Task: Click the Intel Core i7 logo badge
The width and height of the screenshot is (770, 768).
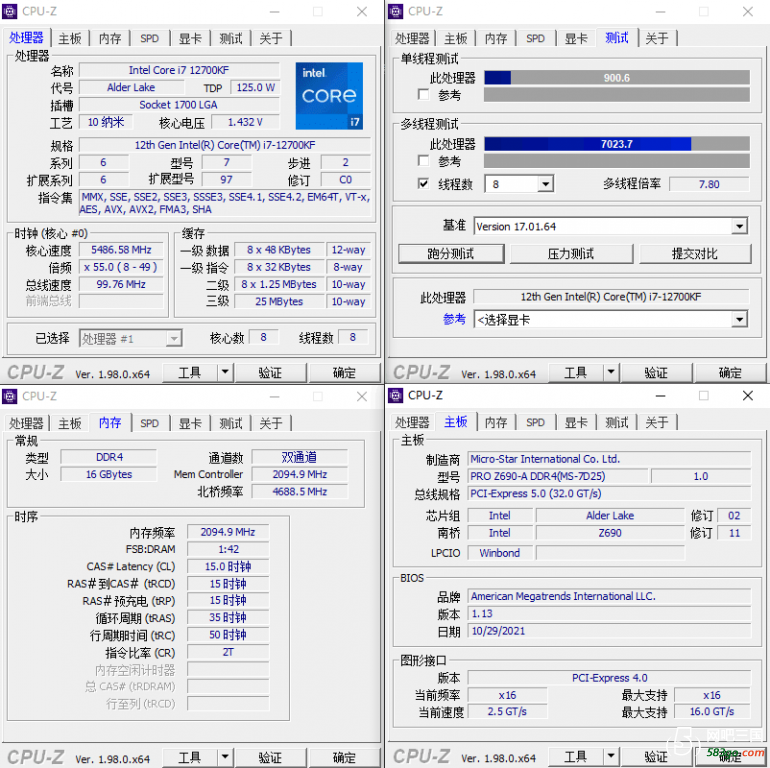Action: (x=329, y=96)
